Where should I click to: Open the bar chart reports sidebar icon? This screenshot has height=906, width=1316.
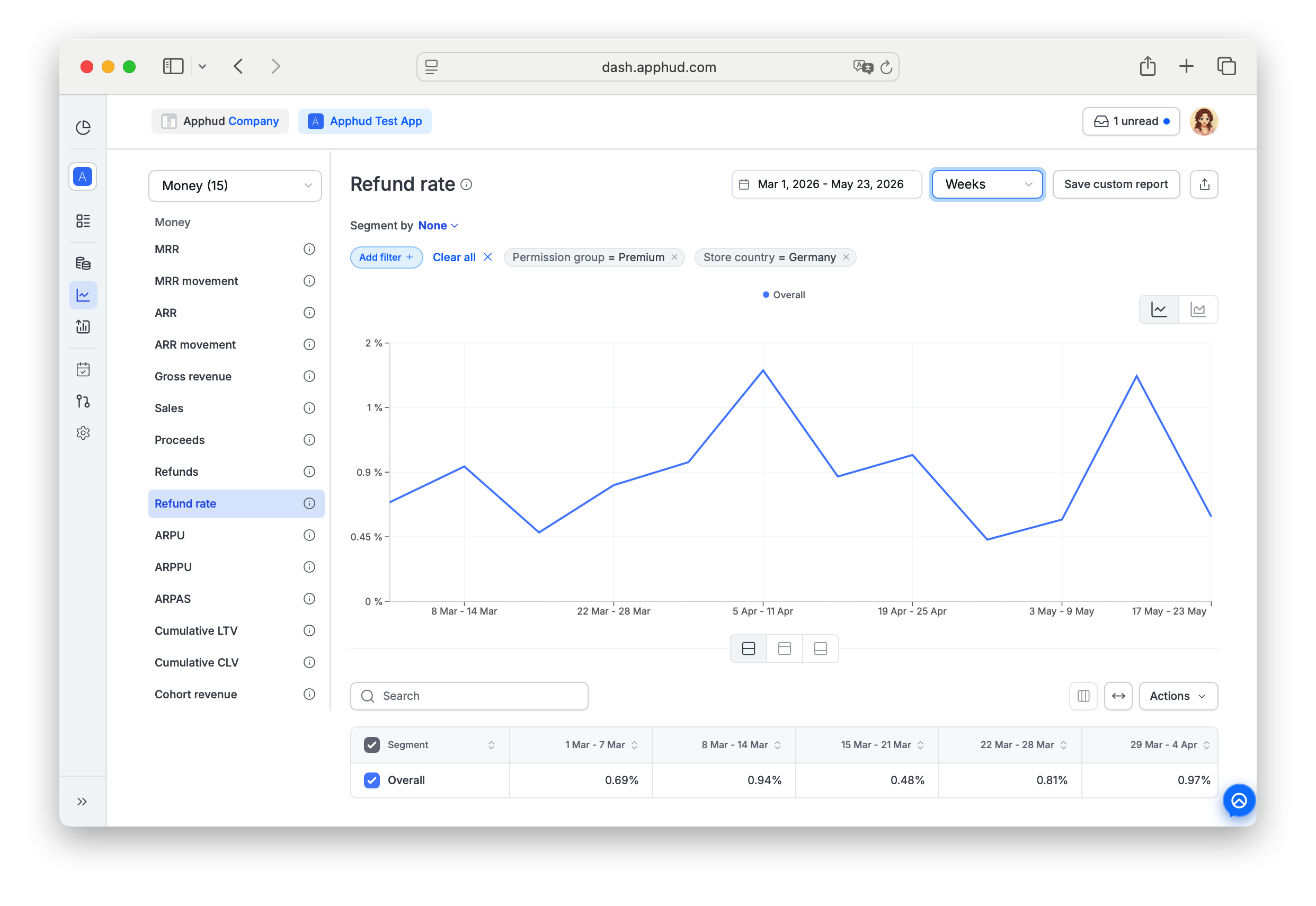(83, 327)
